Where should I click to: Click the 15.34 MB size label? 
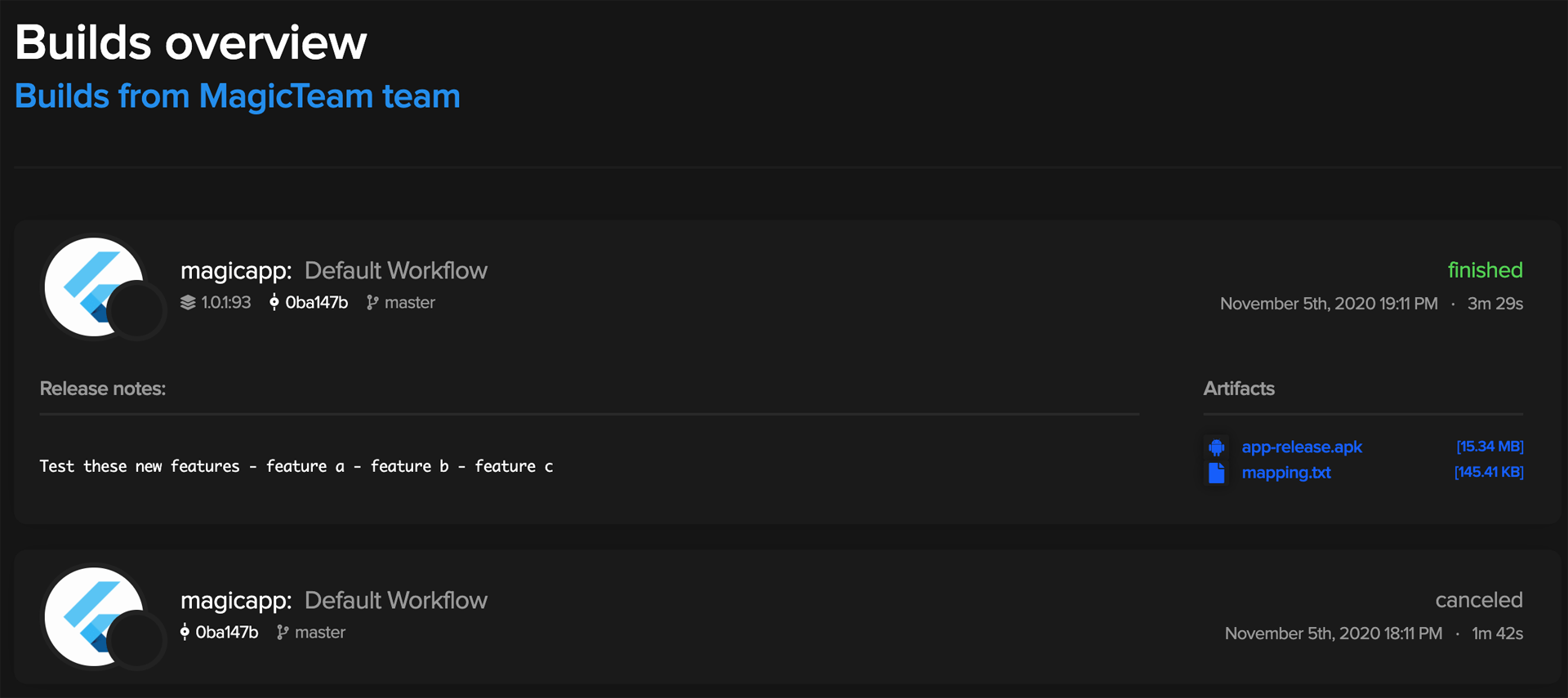(1490, 447)
